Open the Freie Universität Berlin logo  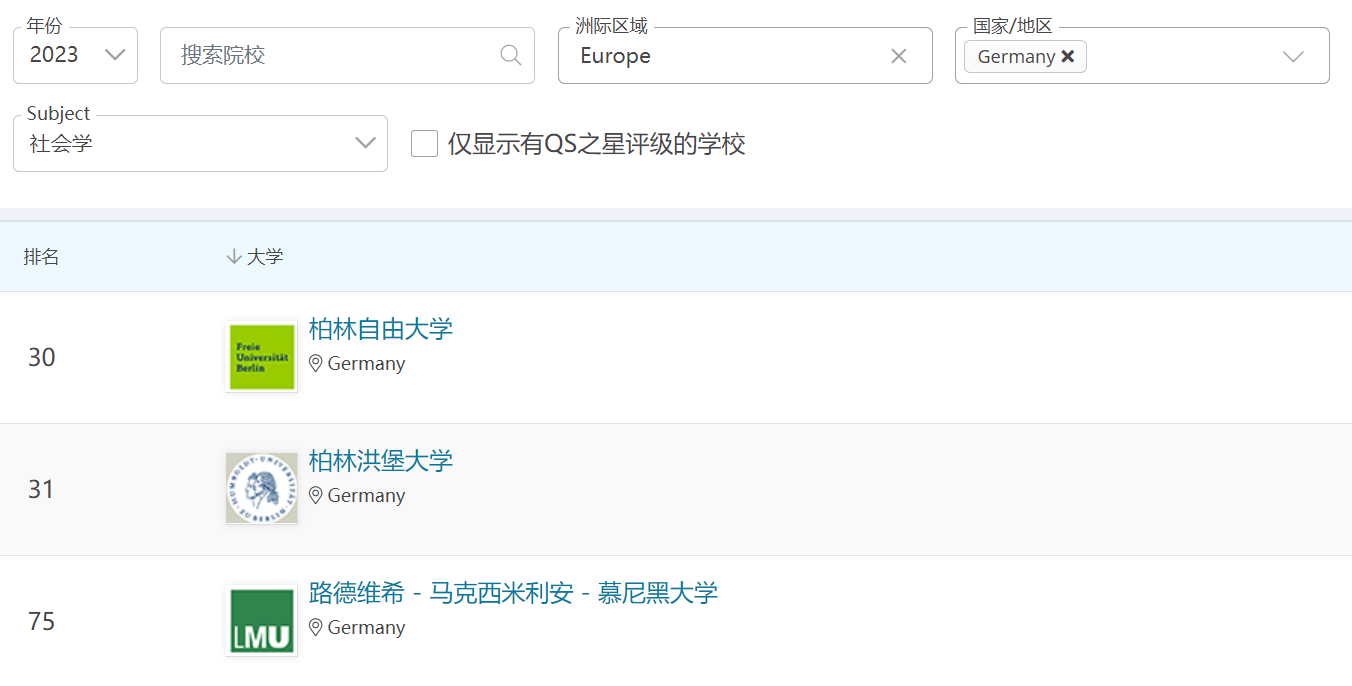262,356
